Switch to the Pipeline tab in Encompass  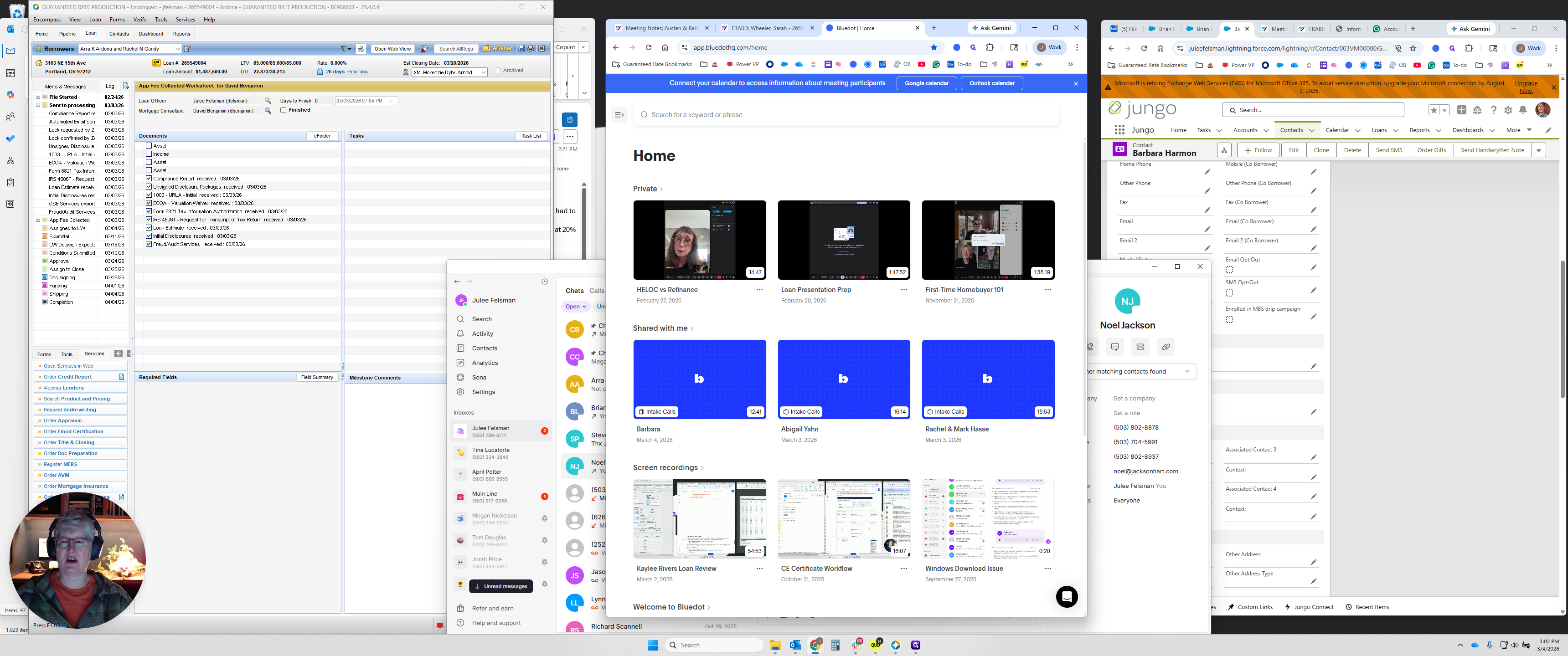pyautogui.click(x=67, y=33)
